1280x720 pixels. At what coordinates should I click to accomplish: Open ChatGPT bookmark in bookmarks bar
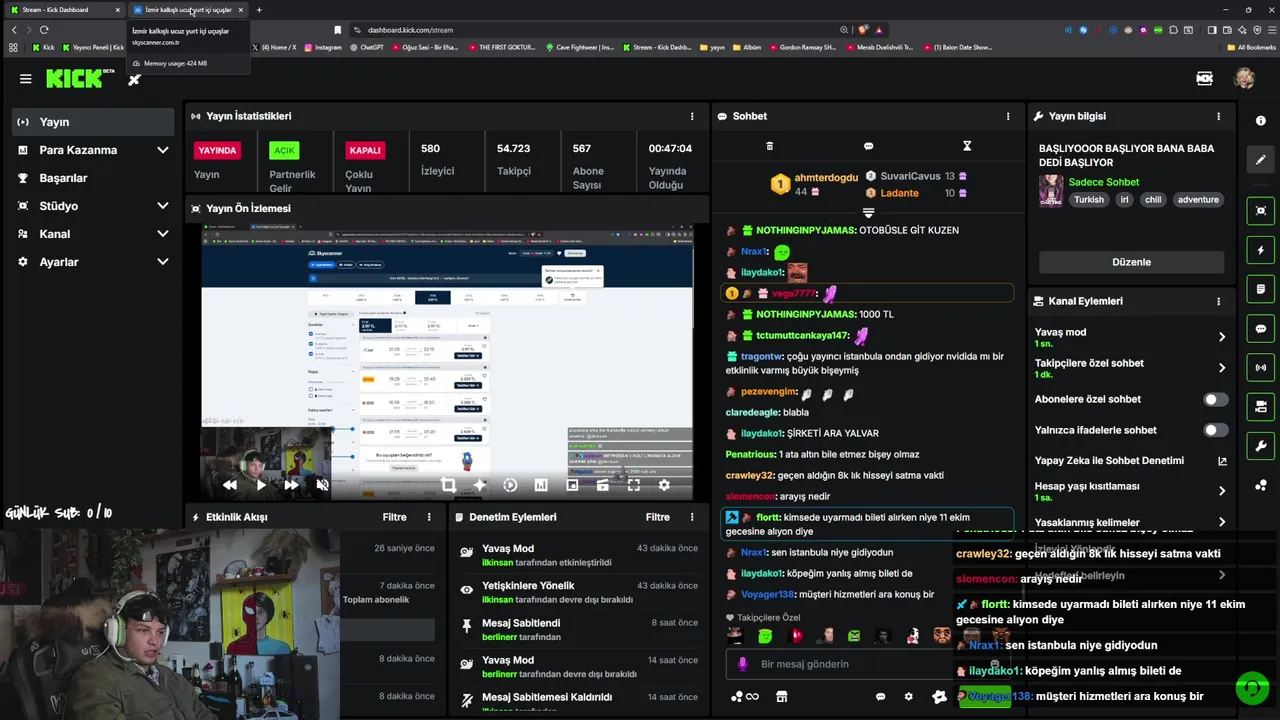click(366, 47)
